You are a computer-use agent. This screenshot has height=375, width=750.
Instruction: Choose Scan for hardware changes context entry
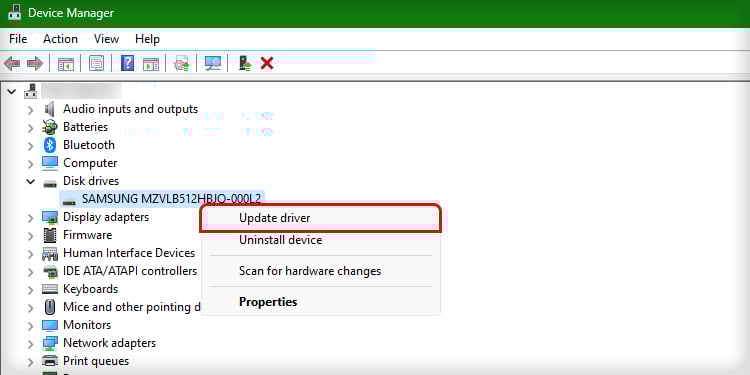coord(320,271)
